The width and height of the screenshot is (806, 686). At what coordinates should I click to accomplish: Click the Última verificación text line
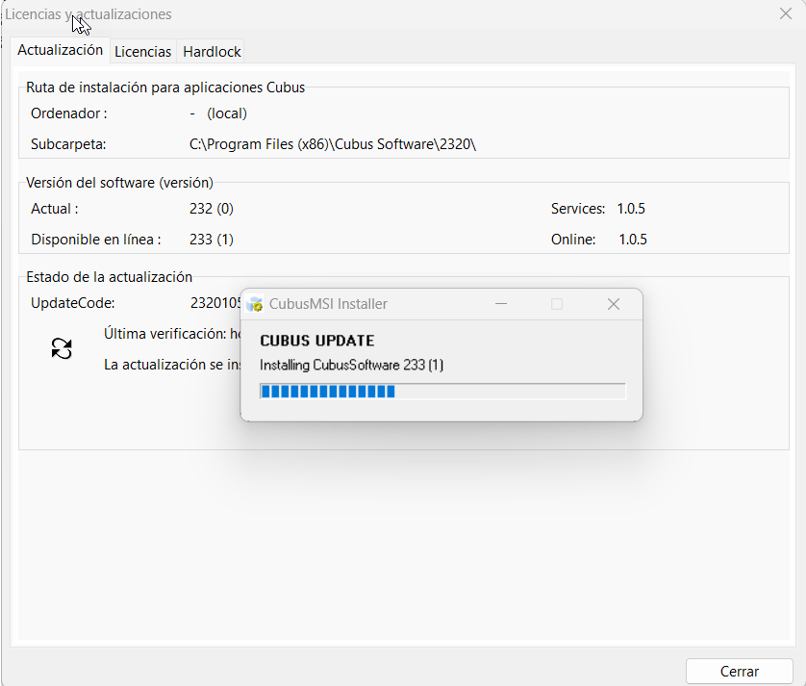coord(170,333)
